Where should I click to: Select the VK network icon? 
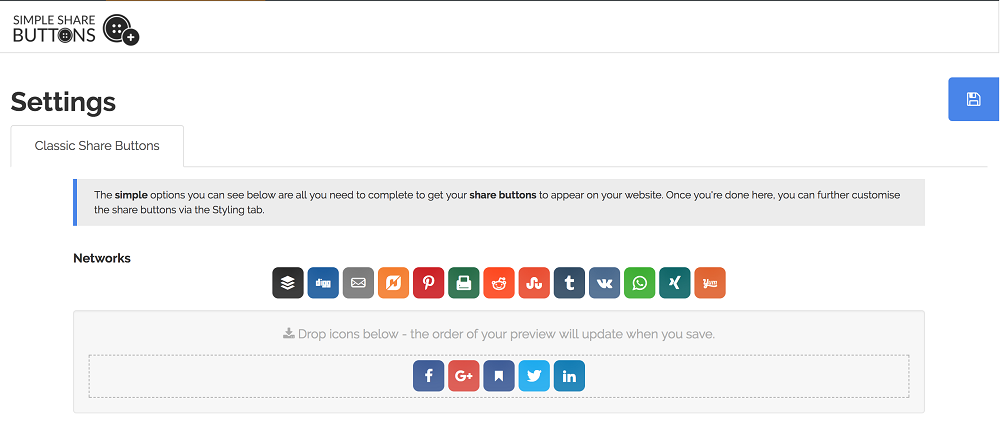tap(605, 283)
